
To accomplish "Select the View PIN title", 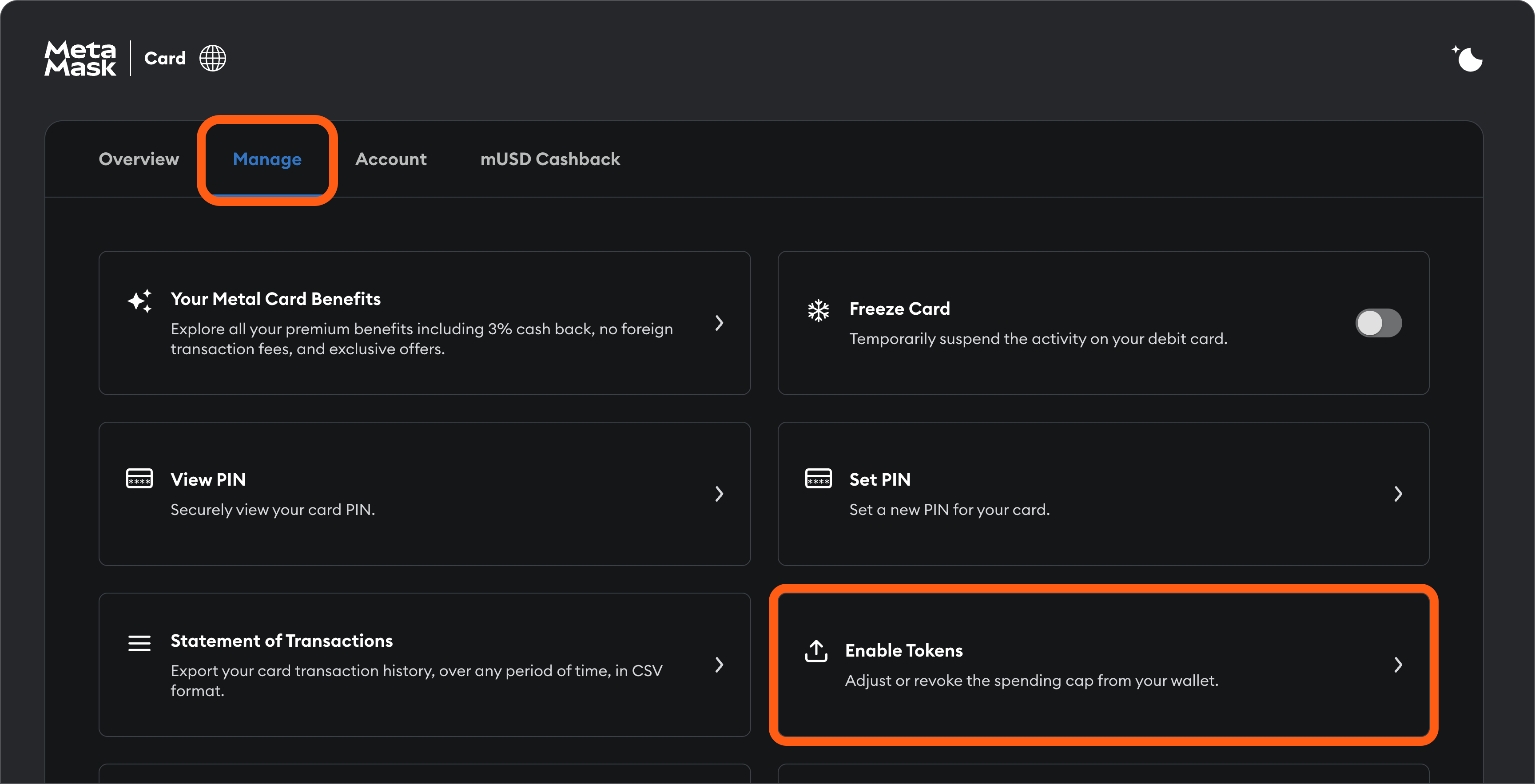I will pos(208,479).
